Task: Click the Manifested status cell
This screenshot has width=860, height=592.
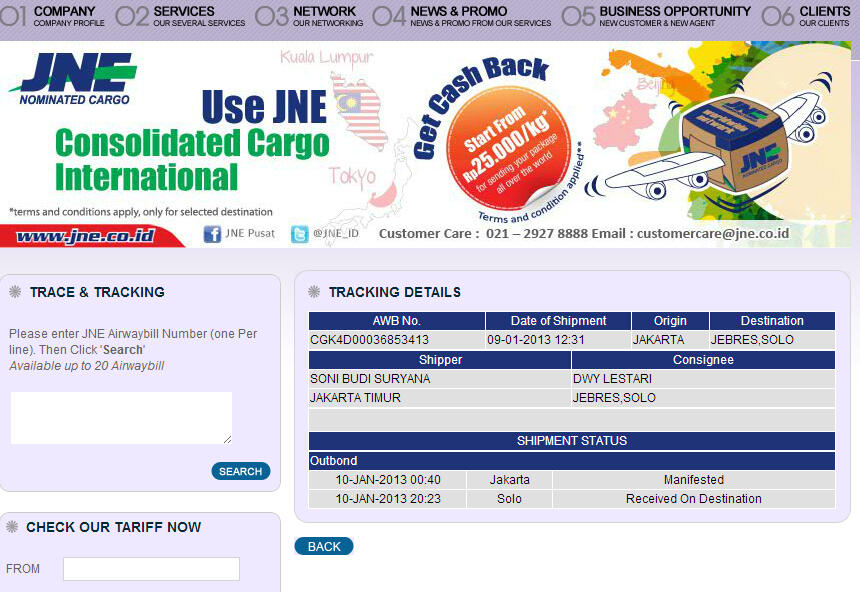Action: pos(694,480)
